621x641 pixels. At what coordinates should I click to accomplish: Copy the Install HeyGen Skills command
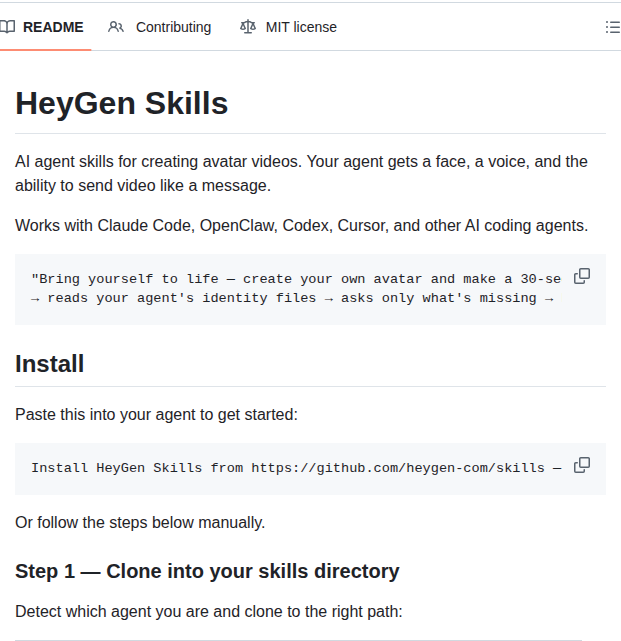click(x=582, y=465)
